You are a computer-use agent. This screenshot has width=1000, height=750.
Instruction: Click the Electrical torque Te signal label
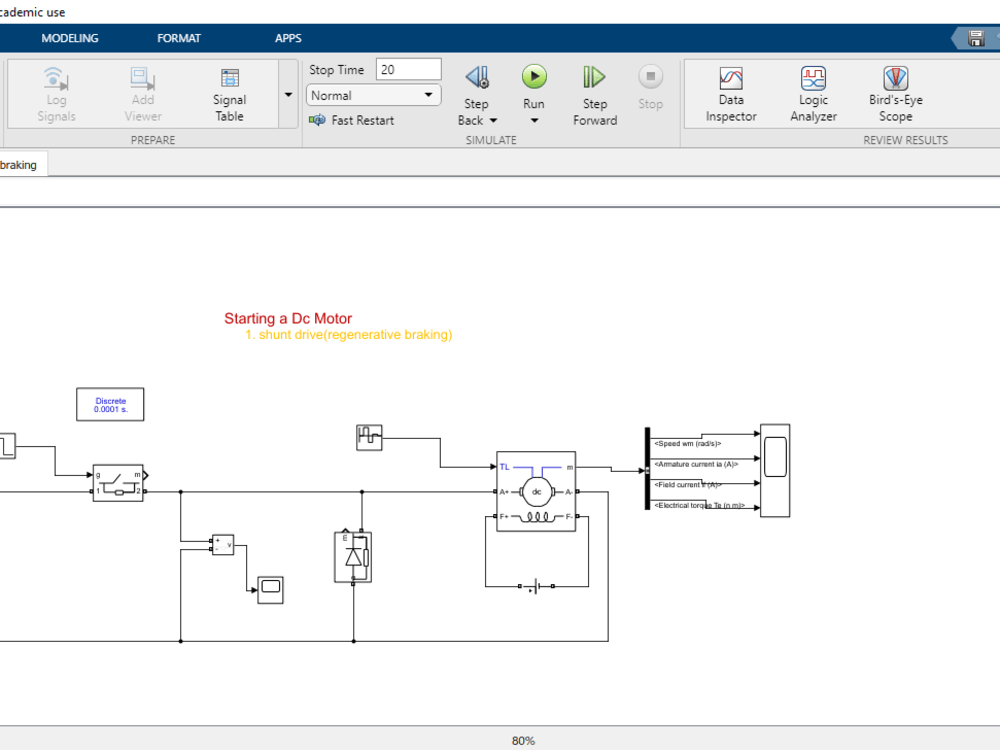pyautogui.click(x=699, y=505)
